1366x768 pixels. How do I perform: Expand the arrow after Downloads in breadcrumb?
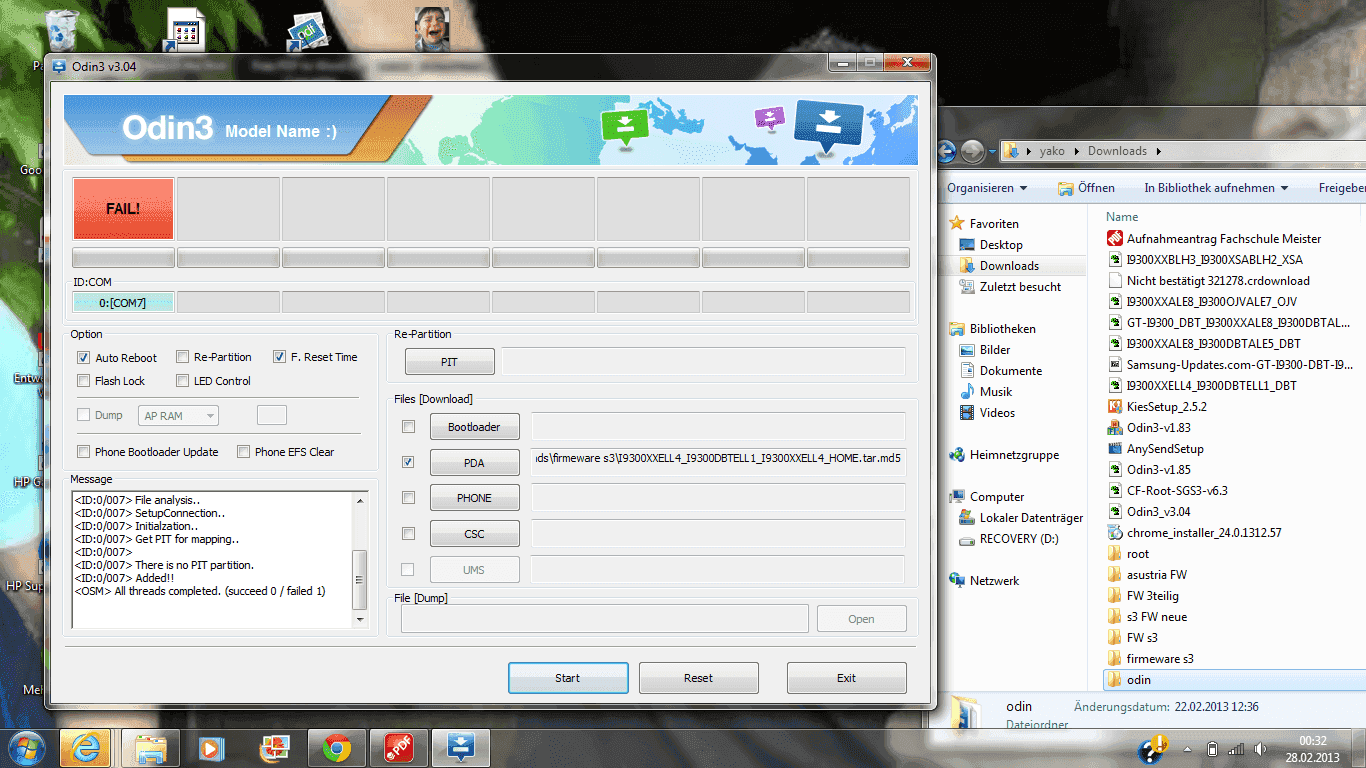pyautogui.click(x=1158, y=151)
